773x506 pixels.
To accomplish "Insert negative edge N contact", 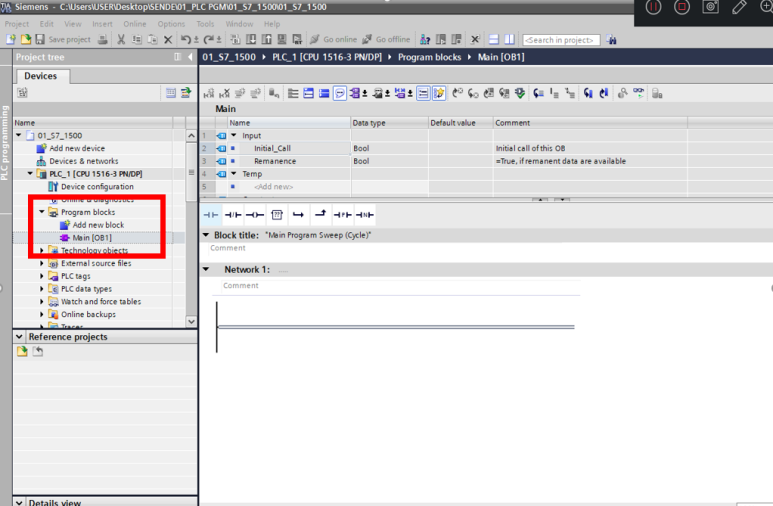I will 365,215.
